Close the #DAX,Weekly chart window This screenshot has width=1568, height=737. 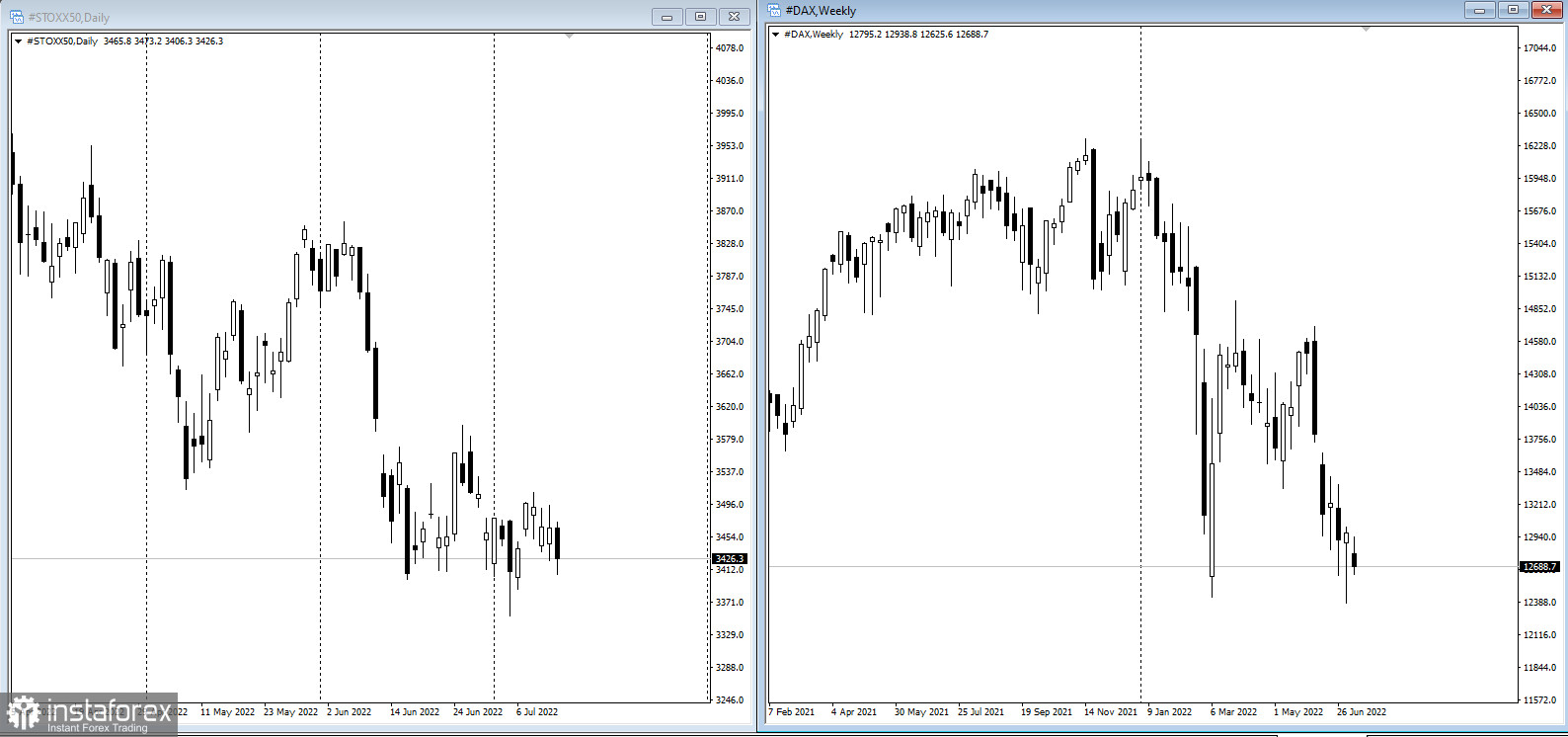click(1546, 10)
